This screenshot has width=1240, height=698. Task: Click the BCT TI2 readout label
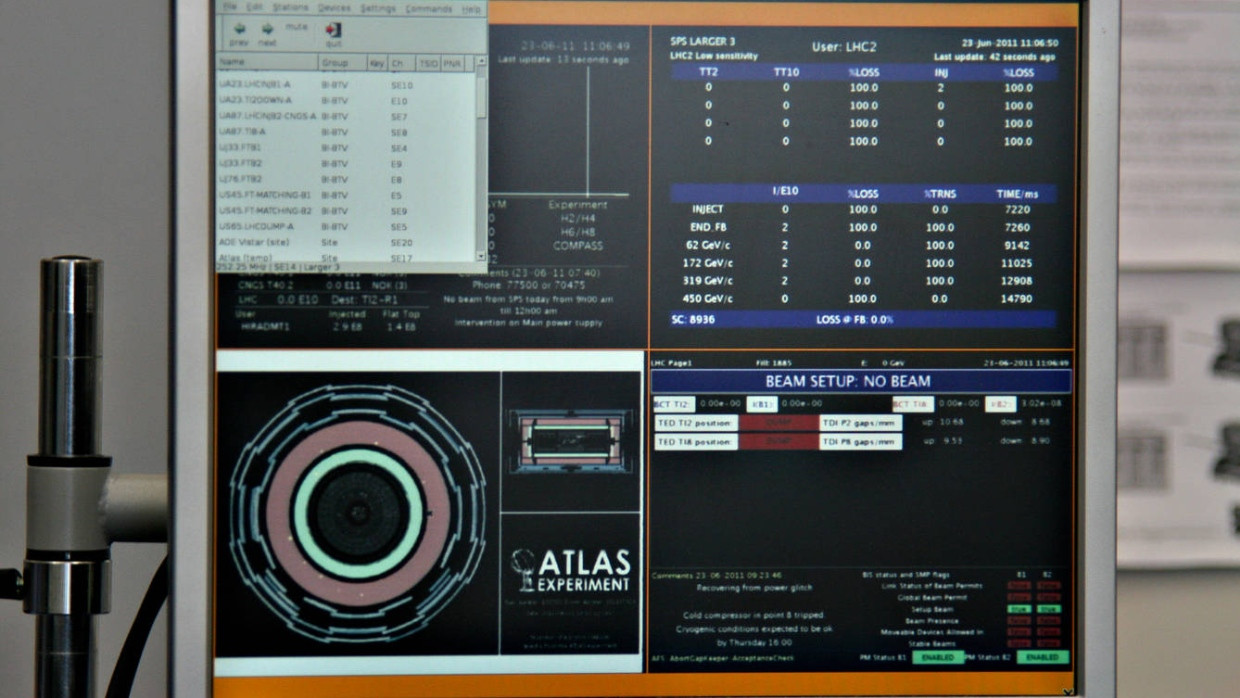pos(671,404)
